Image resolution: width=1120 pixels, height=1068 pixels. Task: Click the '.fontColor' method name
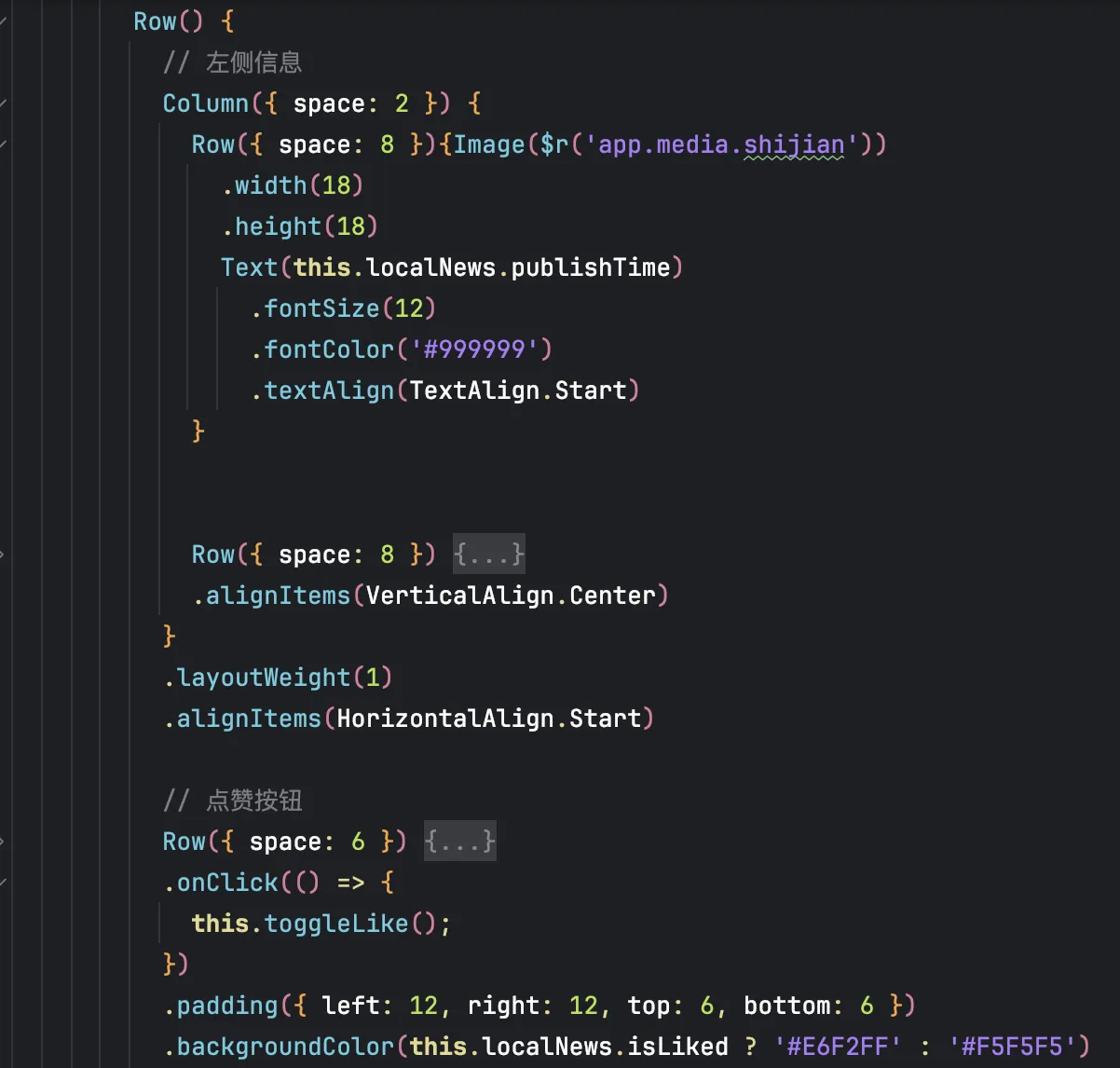(322, 349)
